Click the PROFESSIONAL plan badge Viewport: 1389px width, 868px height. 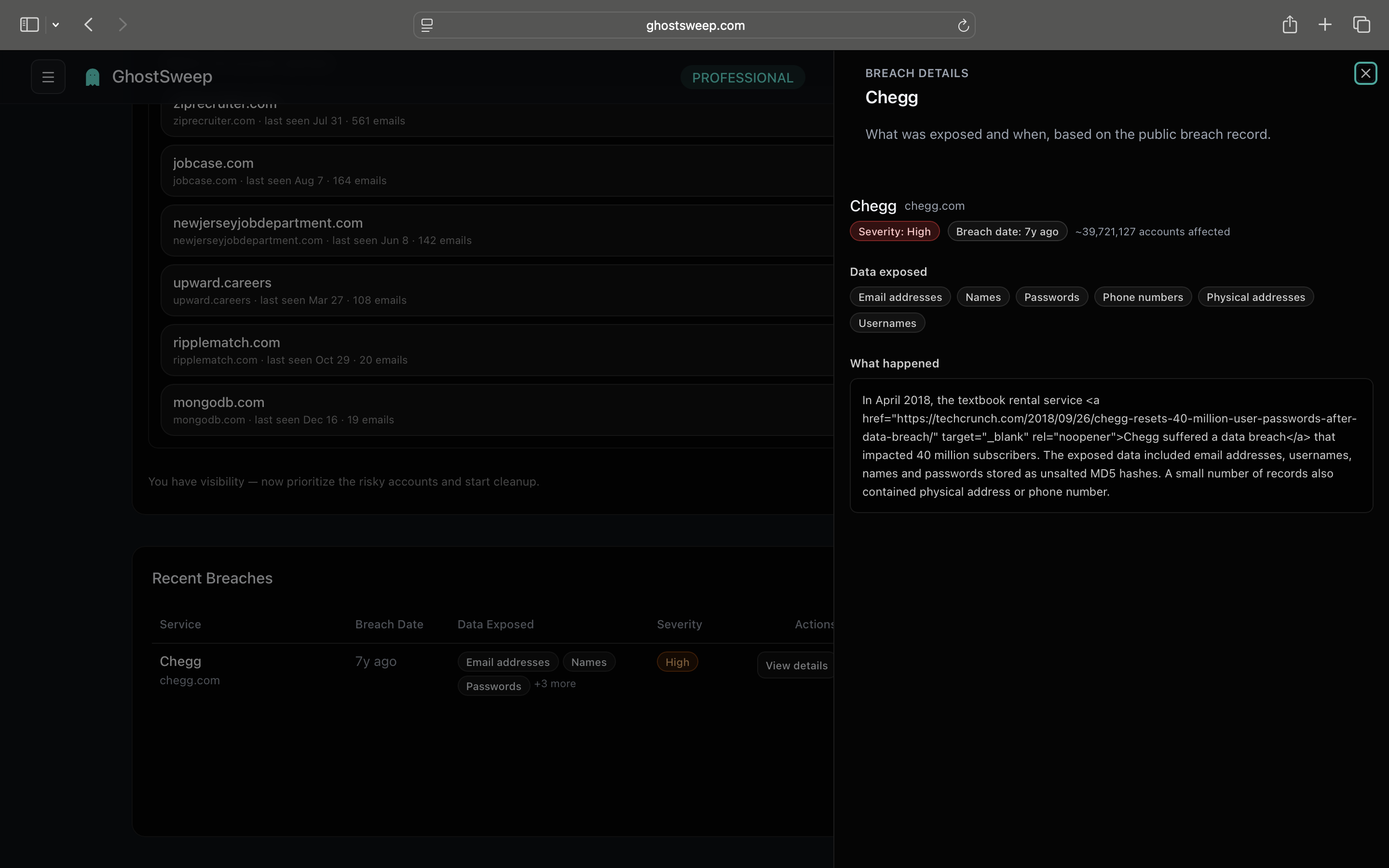coord(742,78)
